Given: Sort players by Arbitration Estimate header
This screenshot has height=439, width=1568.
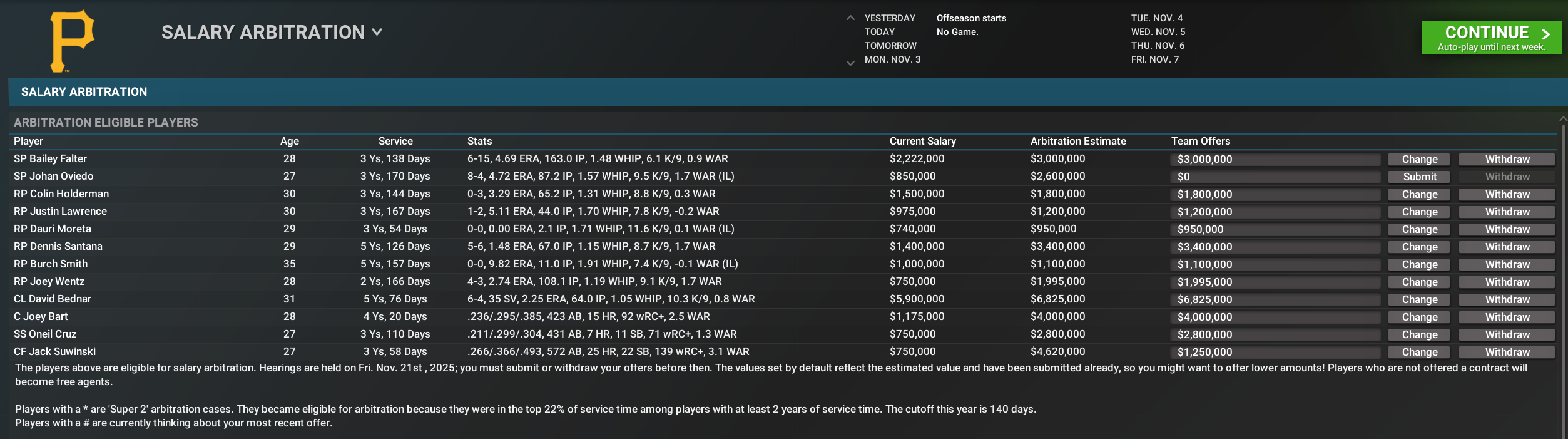Looking at the screenshot, I should [1077, 142].
